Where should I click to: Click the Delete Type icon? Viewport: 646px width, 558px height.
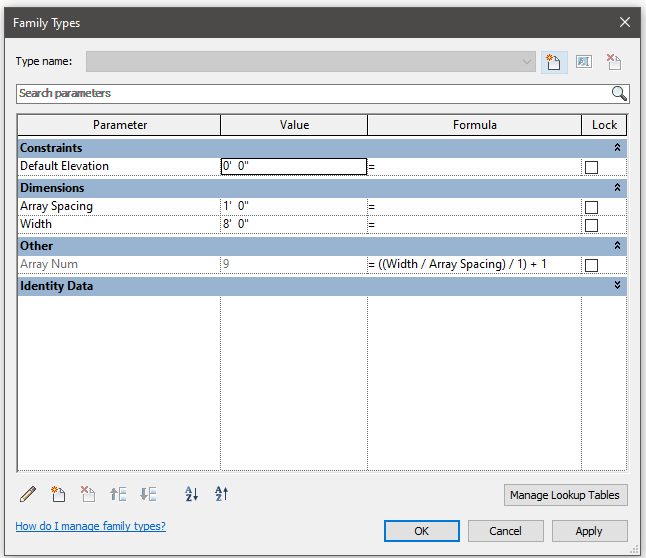614,62
